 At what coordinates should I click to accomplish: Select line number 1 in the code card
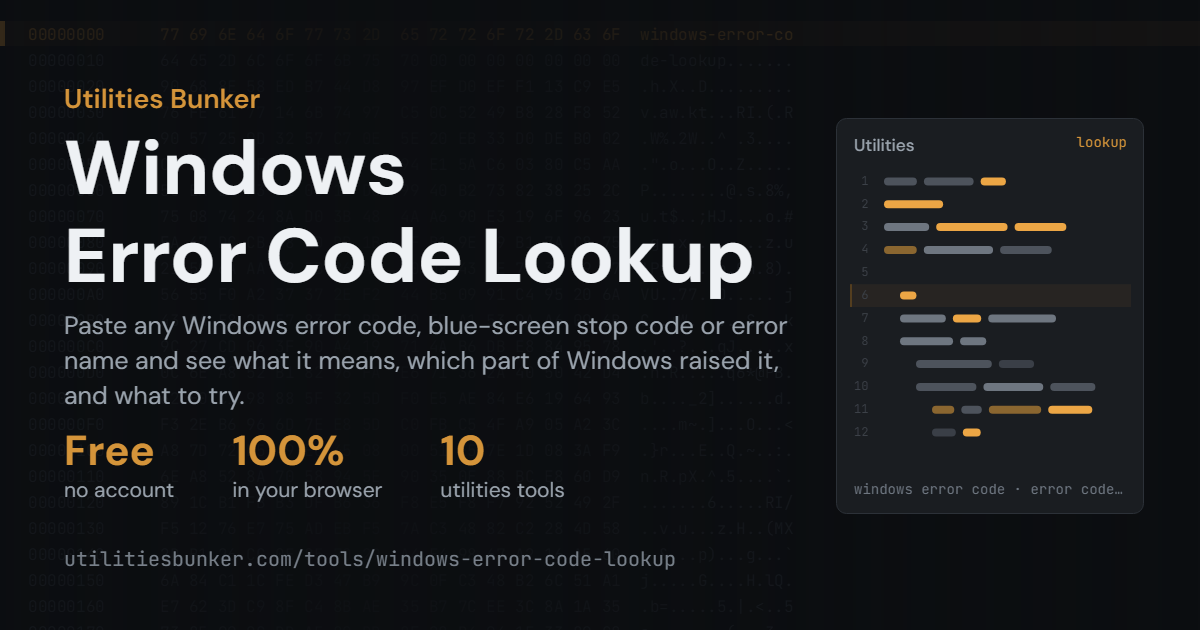pyautogui.click(x=864, y=181)
